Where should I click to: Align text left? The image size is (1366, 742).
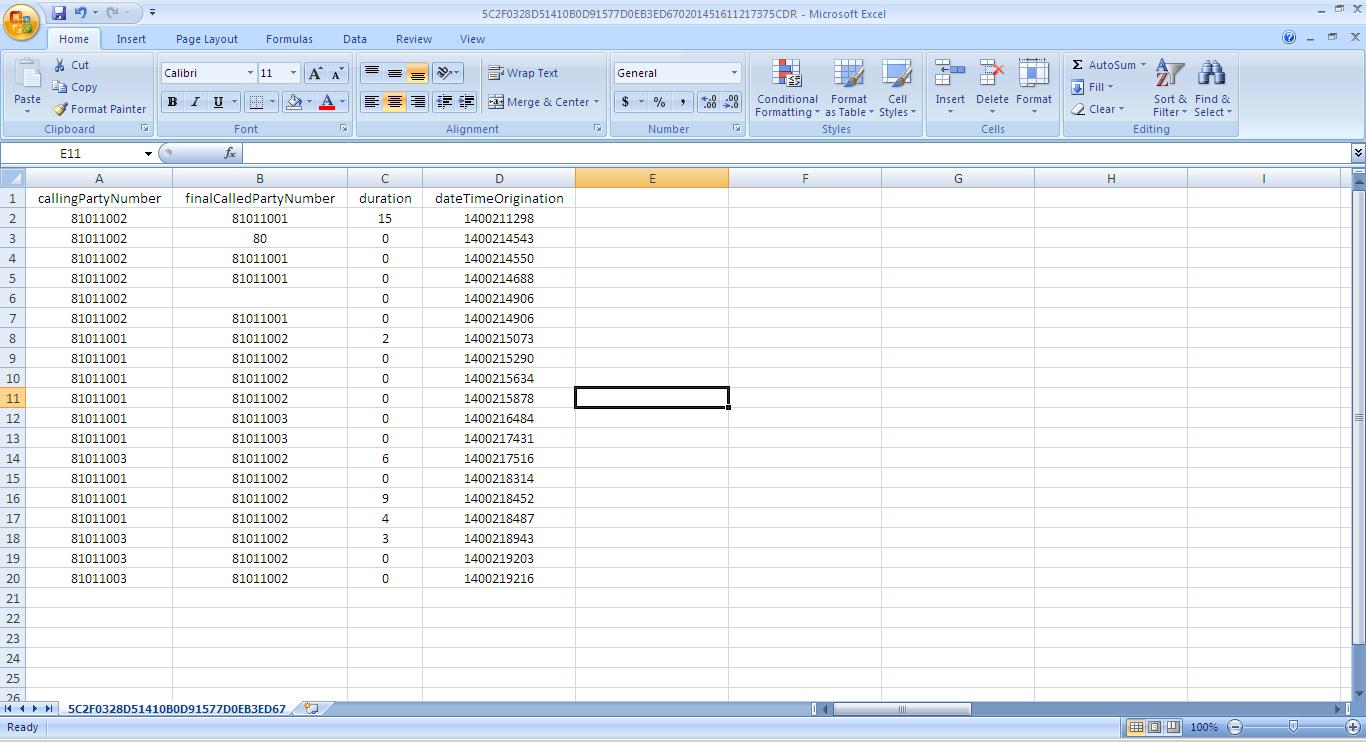(x=372, y=102)
